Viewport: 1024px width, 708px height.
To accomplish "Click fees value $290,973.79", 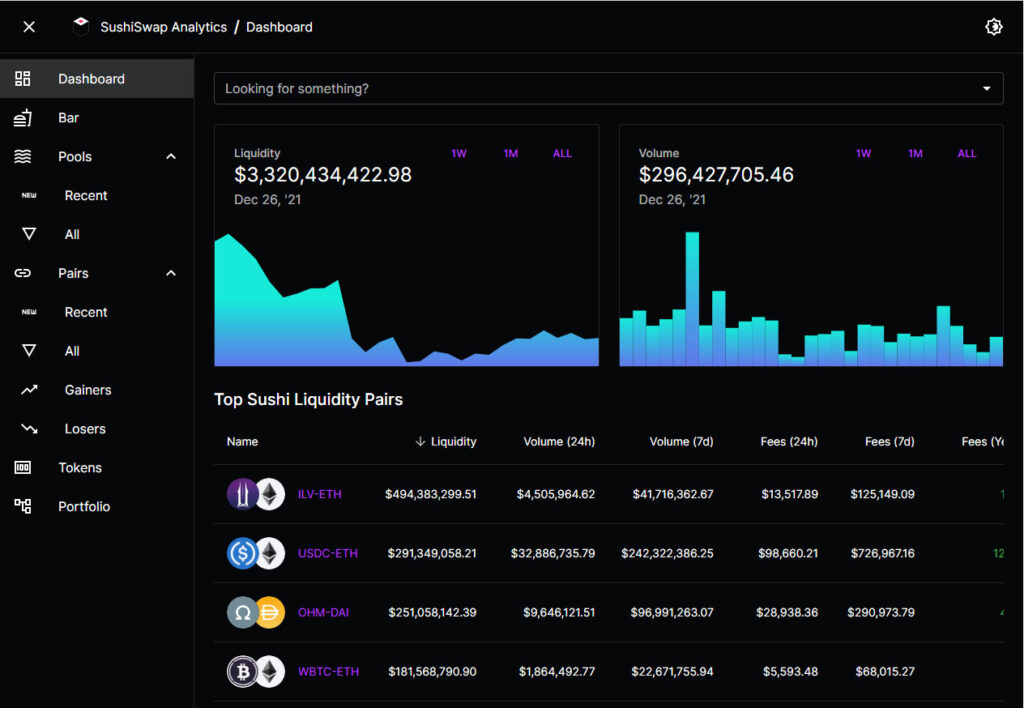I will click(x=881, y=613).
